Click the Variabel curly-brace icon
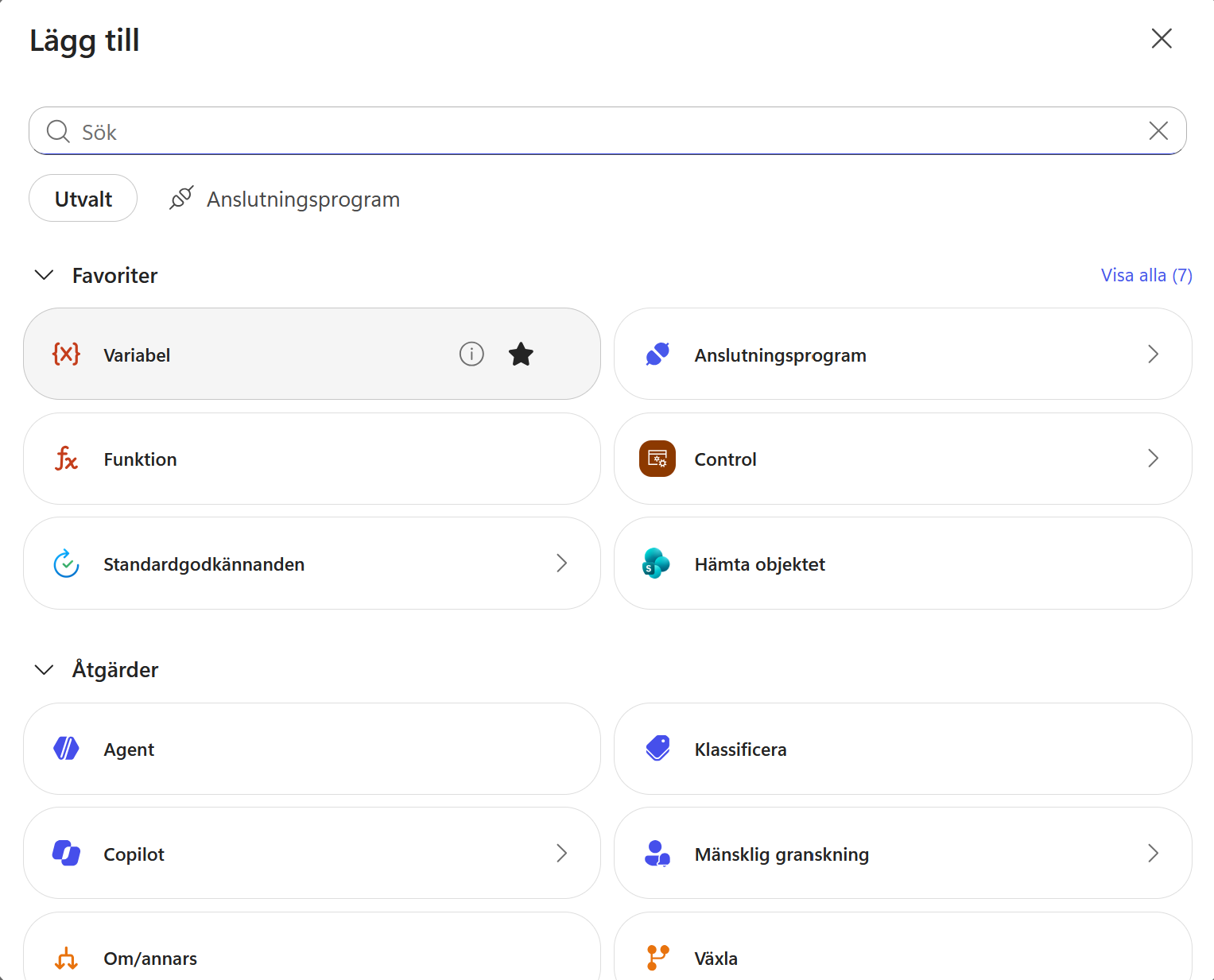 pyautogui.click(x=66, y=354)
